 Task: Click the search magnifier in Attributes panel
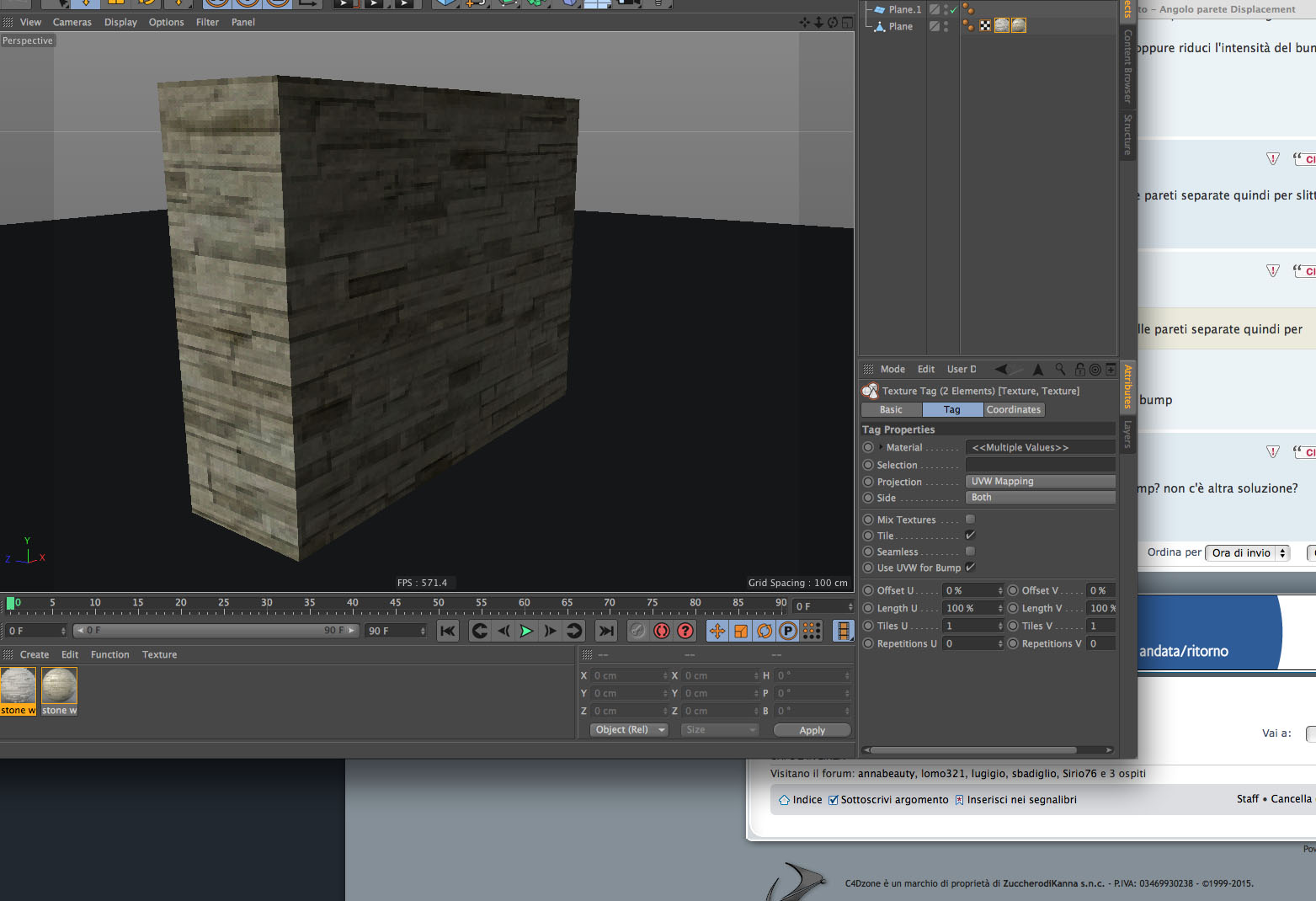pos(1060,369)
